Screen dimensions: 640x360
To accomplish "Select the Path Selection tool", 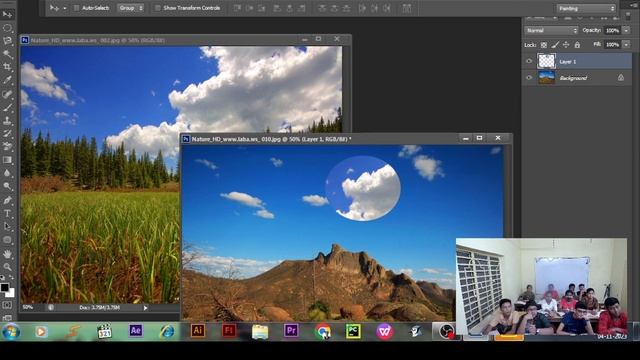I will (7, 226).
